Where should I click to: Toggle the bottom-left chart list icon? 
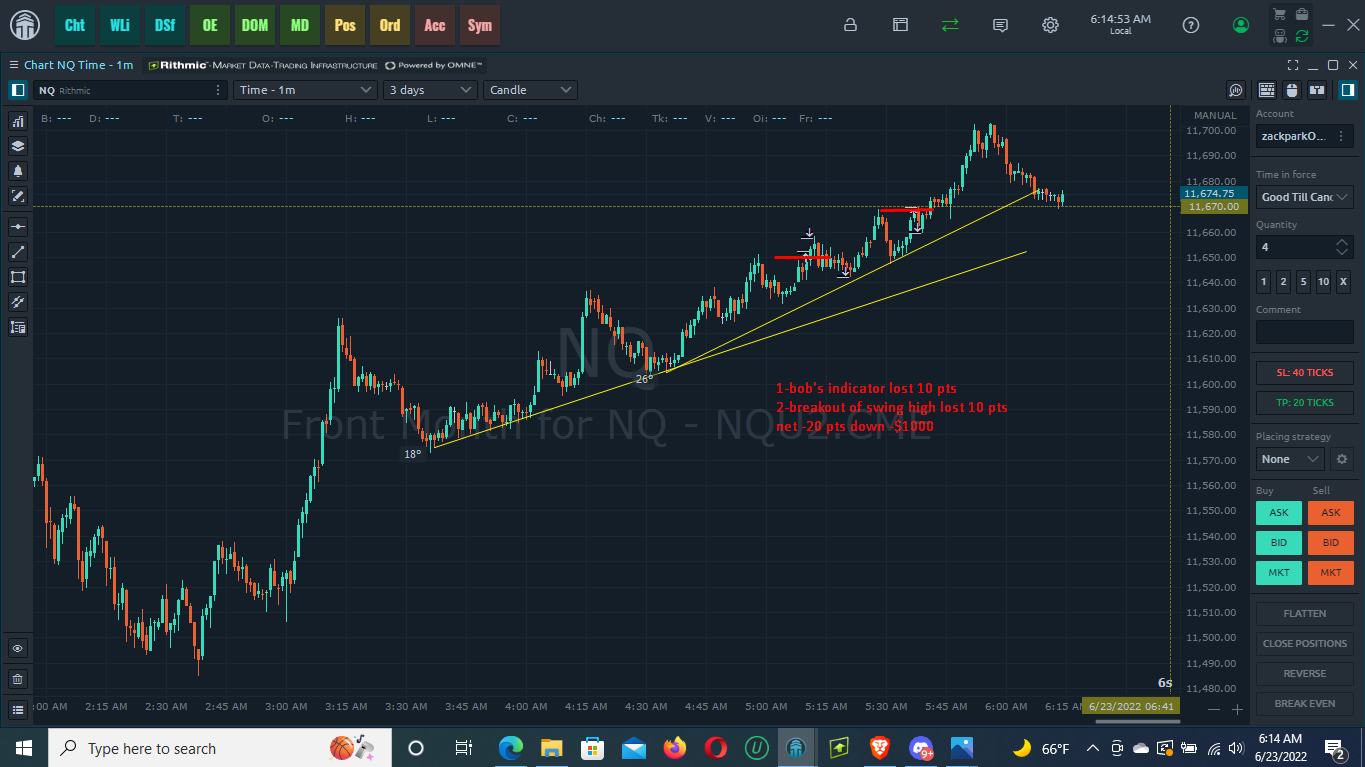tap(18, 710)
